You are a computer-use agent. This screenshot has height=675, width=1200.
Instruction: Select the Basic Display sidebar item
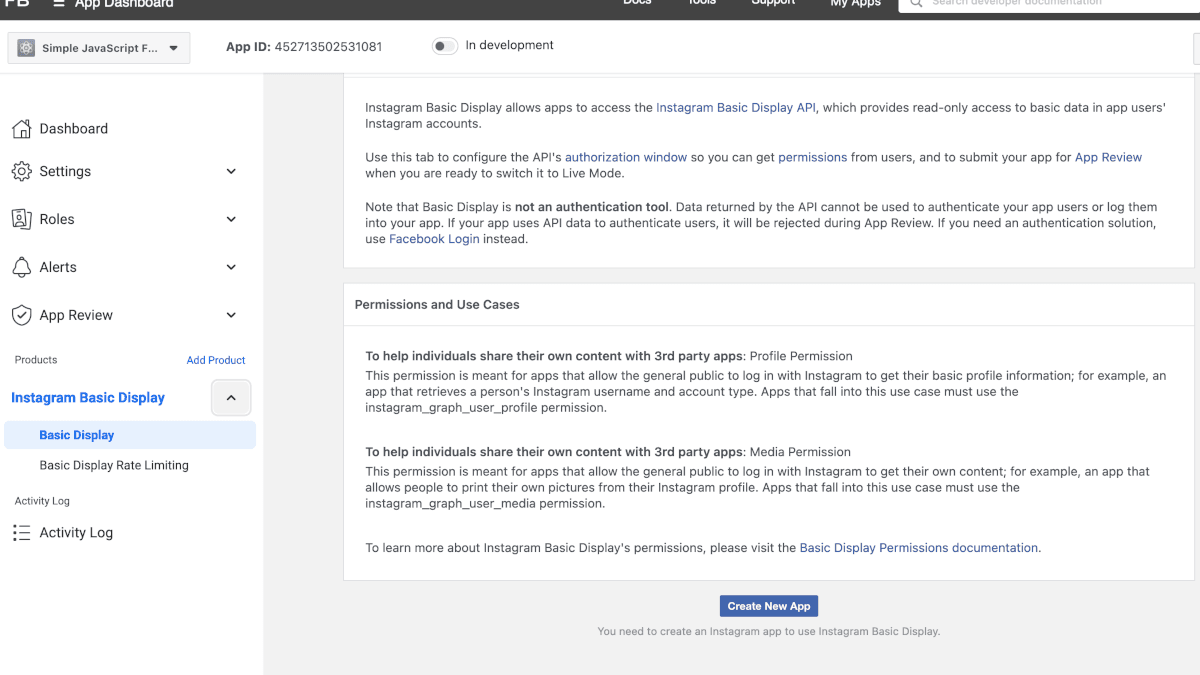[130, 435]
